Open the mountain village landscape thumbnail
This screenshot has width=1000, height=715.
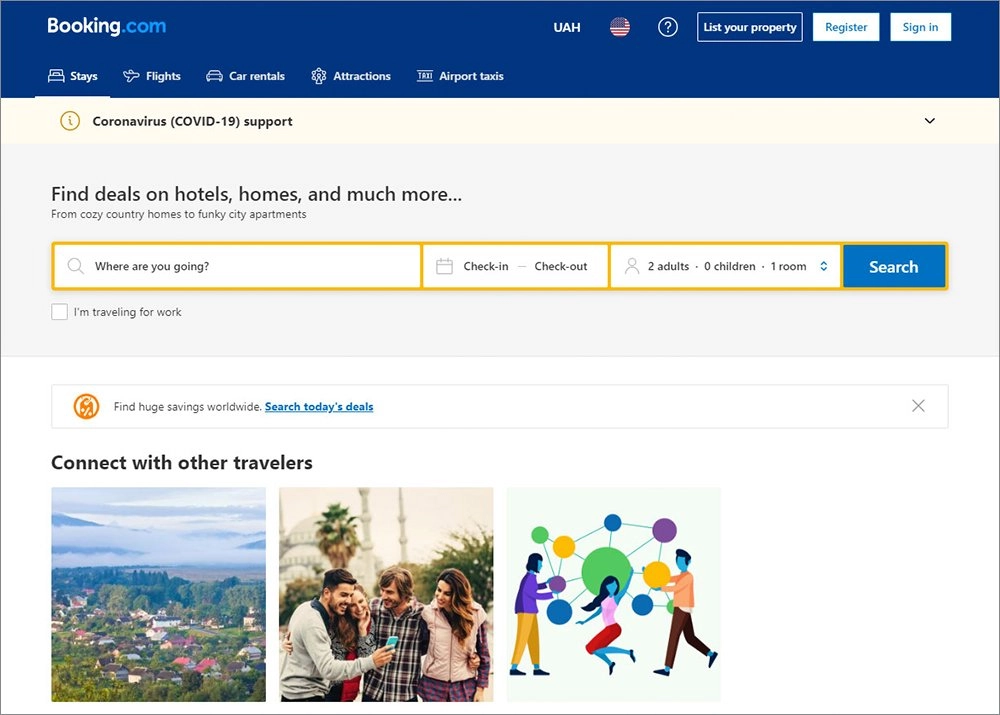158,594
